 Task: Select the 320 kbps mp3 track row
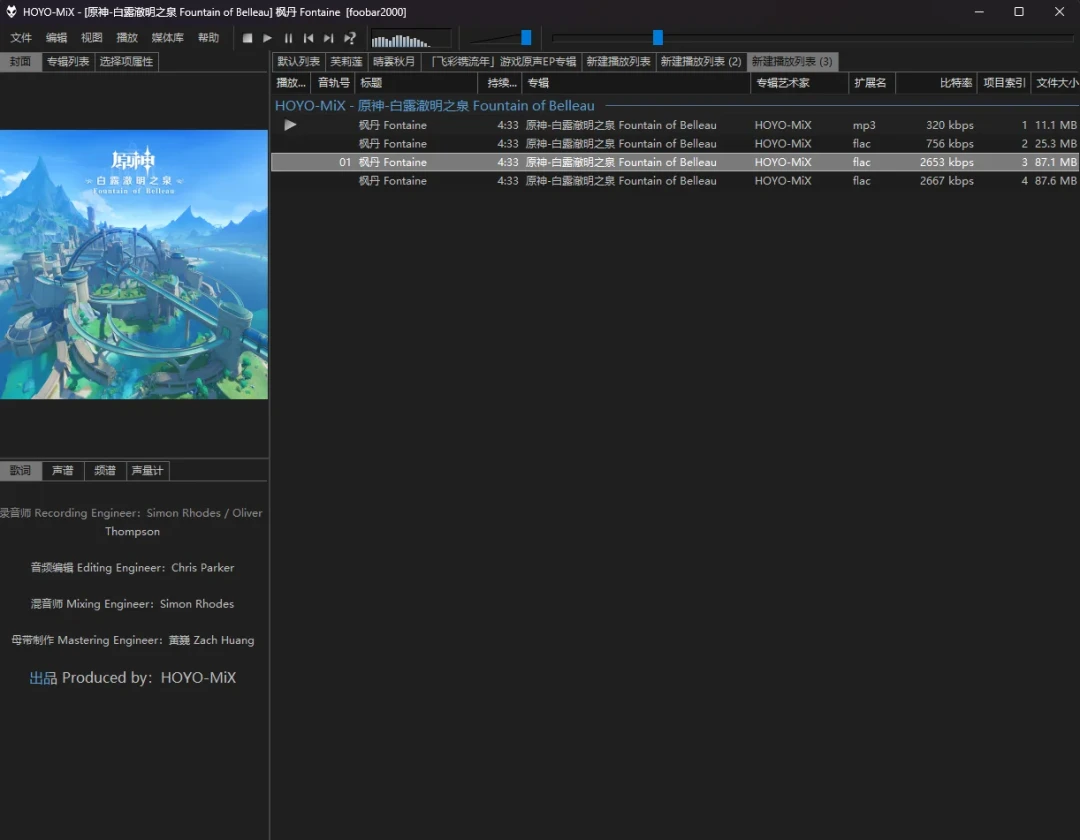[x=676, y=125]
